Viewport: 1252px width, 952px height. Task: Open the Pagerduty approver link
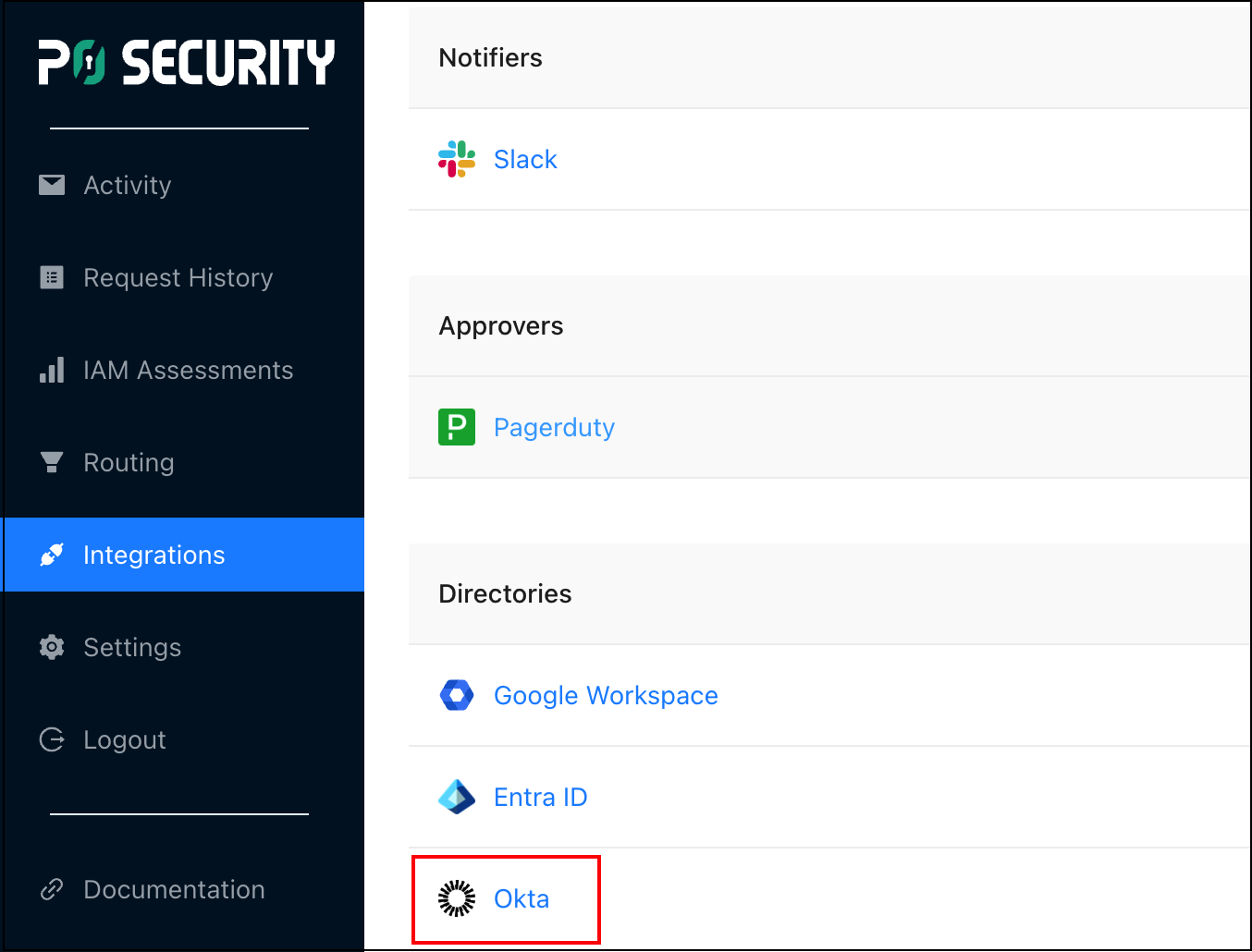(554, 426)
